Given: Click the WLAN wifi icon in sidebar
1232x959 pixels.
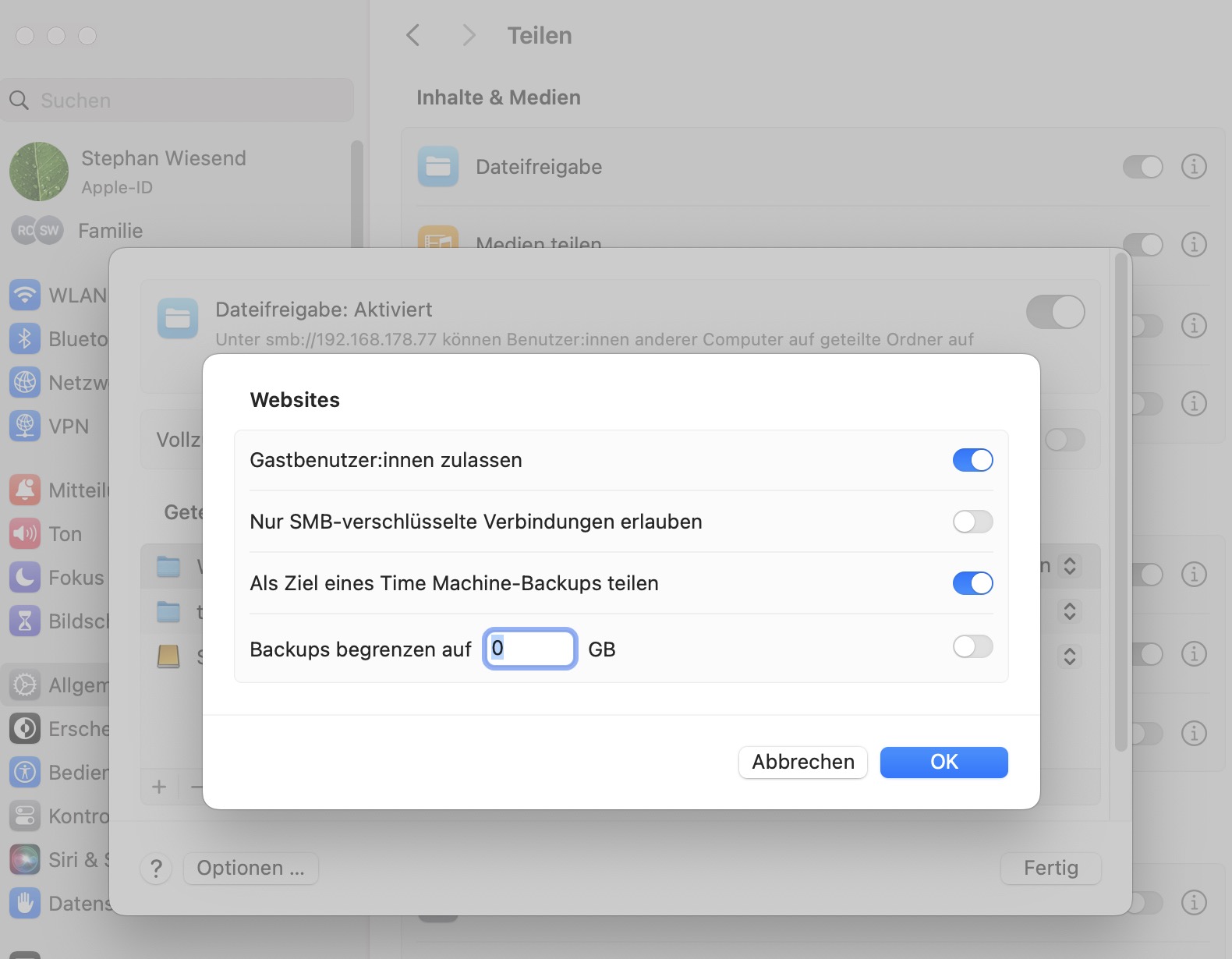Looking at the screenshot, I should tap(25, 295).
